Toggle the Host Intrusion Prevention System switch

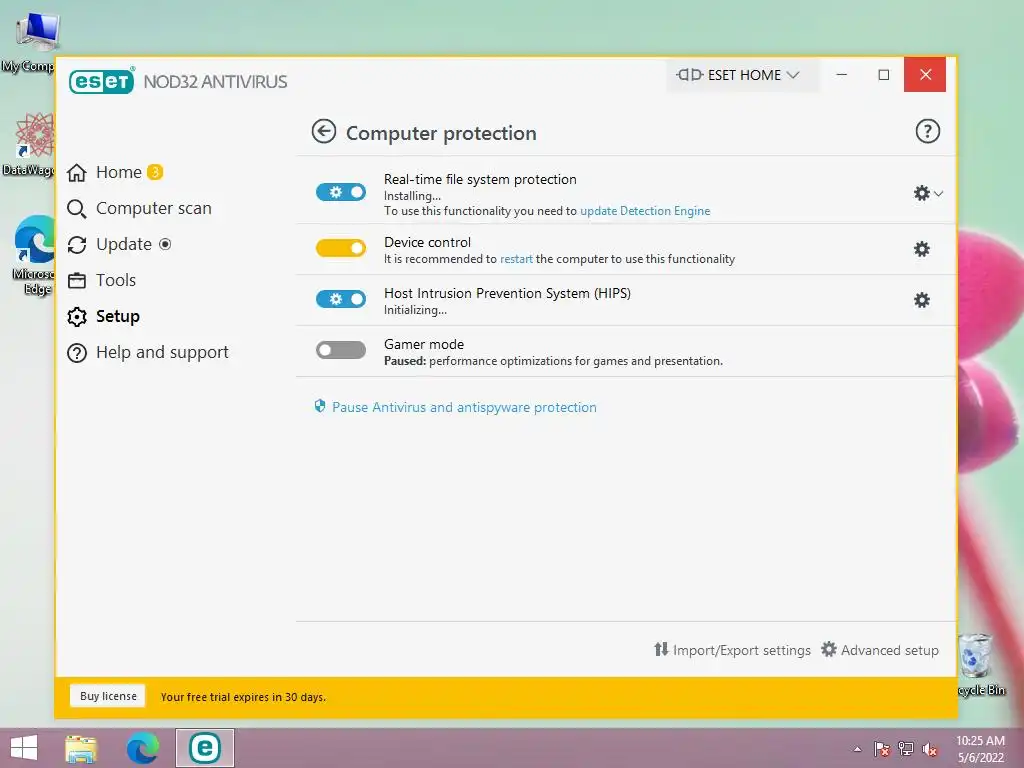[x=341, y=299]
